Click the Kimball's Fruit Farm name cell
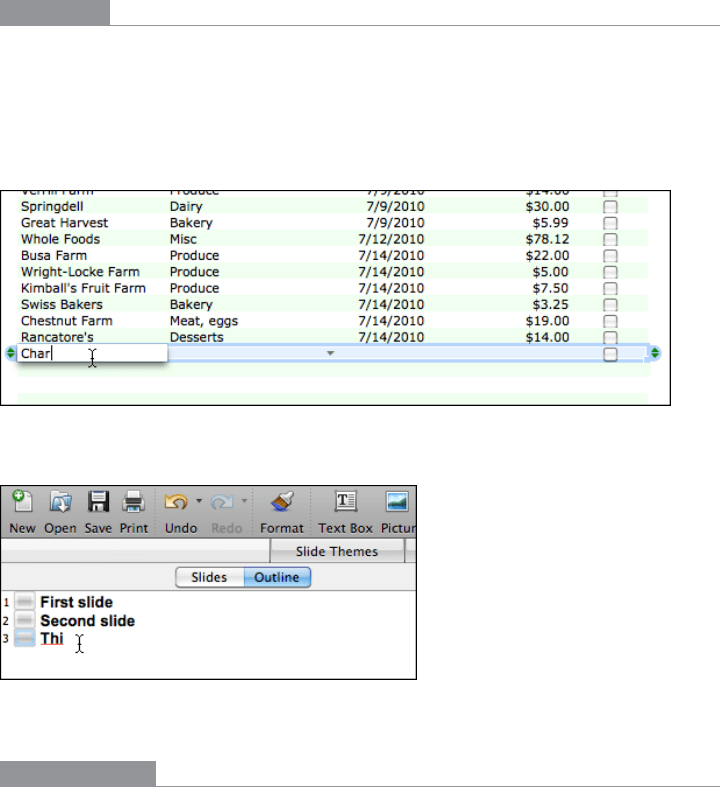The height and width of the screenshot is (787, 720). (83, 288)
